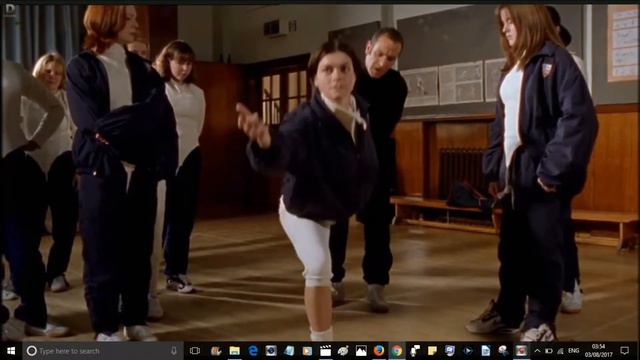Click the video frame with the fencing lesson
The height and width of the screenshot is (360, 640).
(320, 172)
